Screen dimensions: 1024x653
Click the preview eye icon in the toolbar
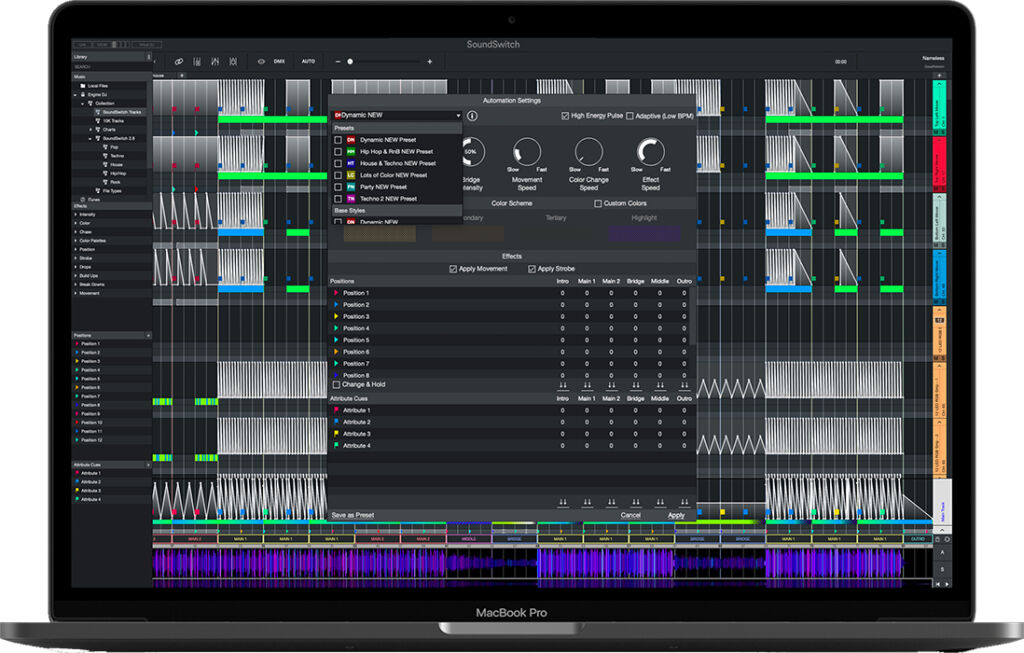pyautogui.click(x=261, y=61)
